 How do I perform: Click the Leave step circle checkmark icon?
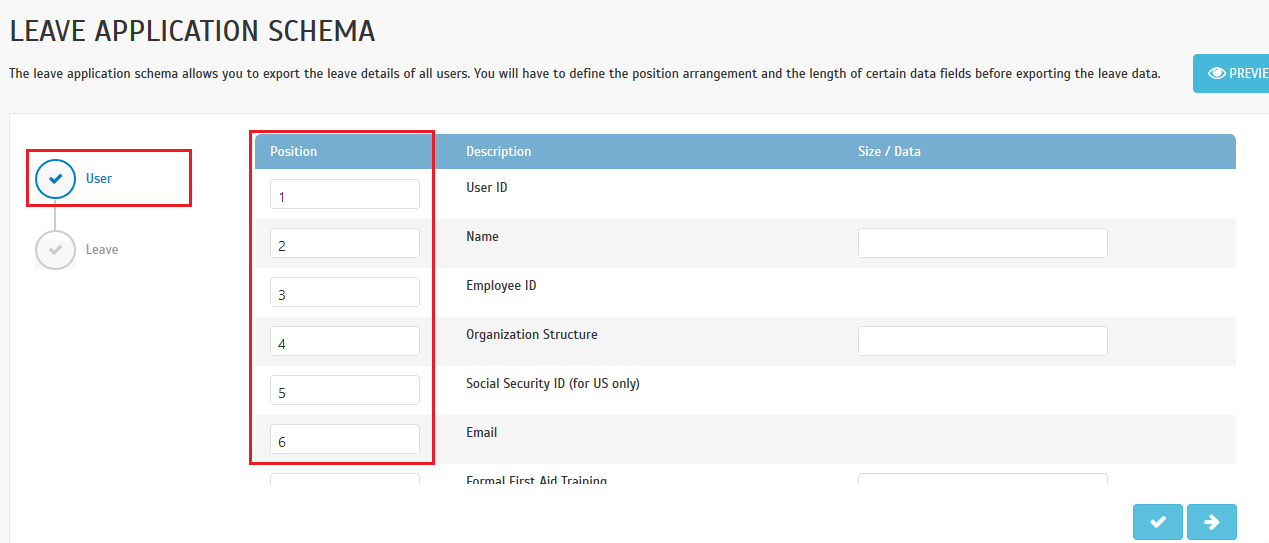55,250
